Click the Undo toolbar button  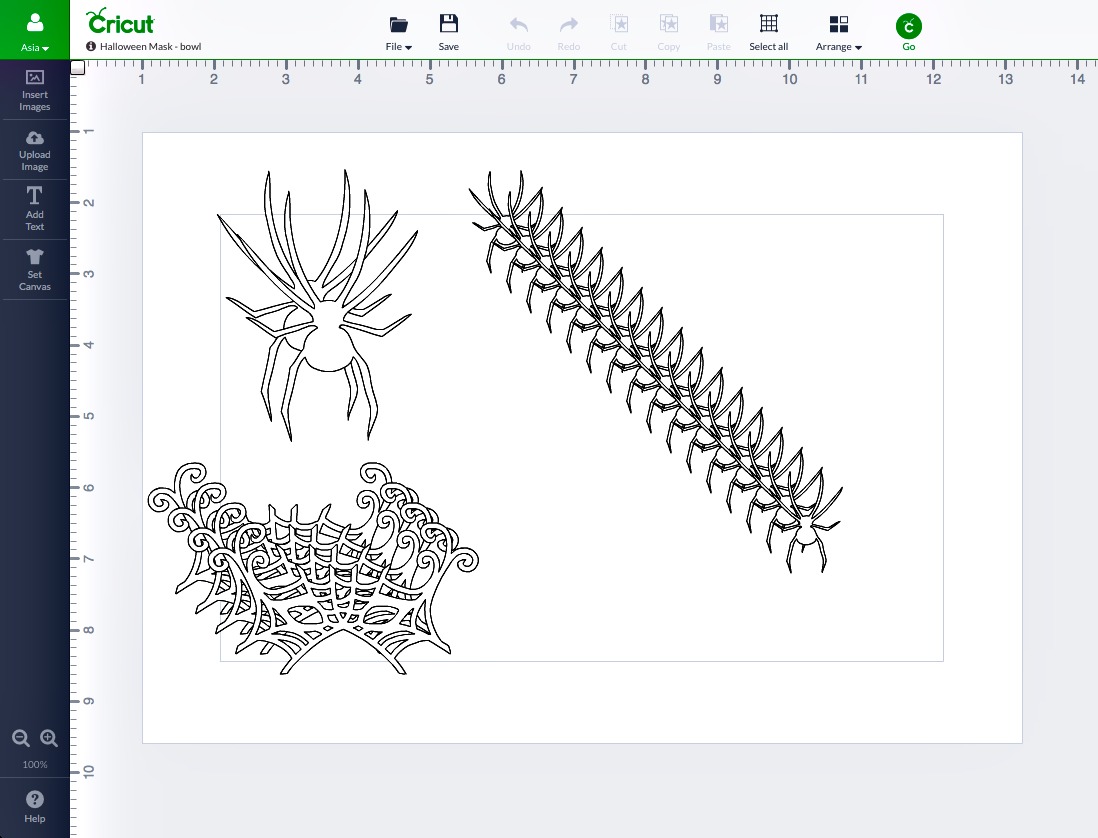pyautogui.click(x=518, y=32)
